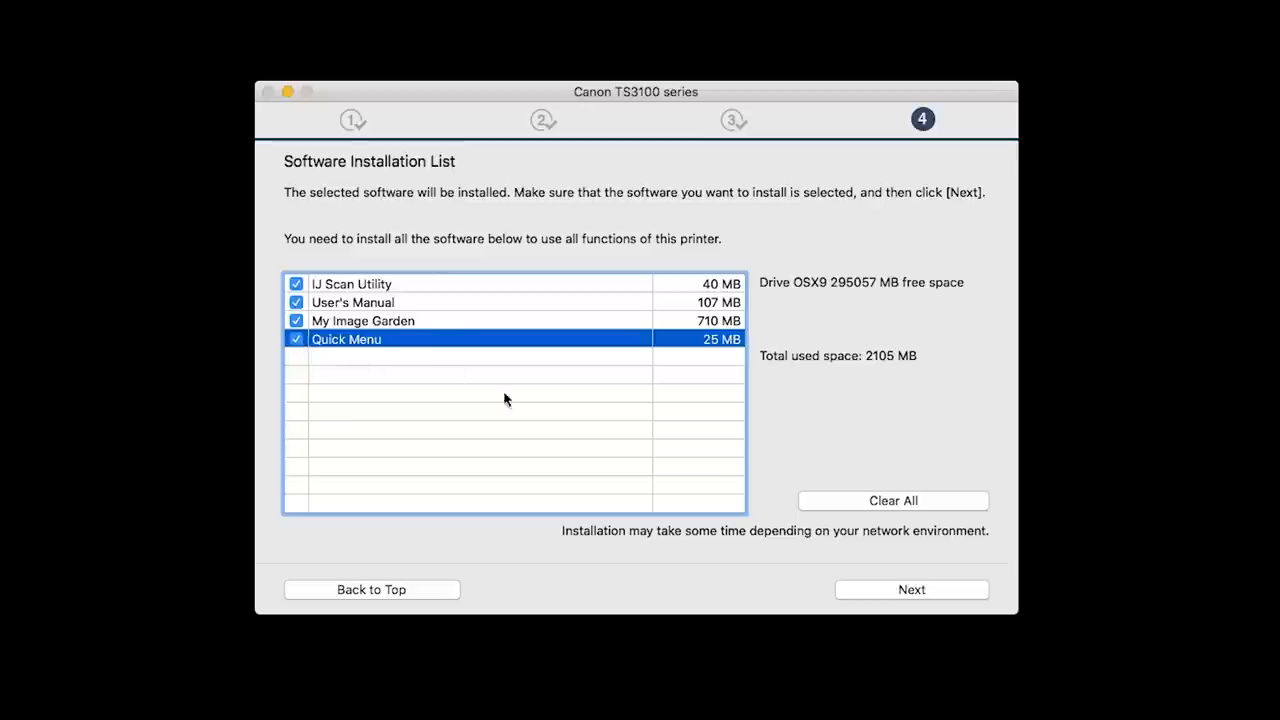Viewport: 1280px width, 720px height.
Task: Click the 710 MB size cell
Action: coord(698,321)
